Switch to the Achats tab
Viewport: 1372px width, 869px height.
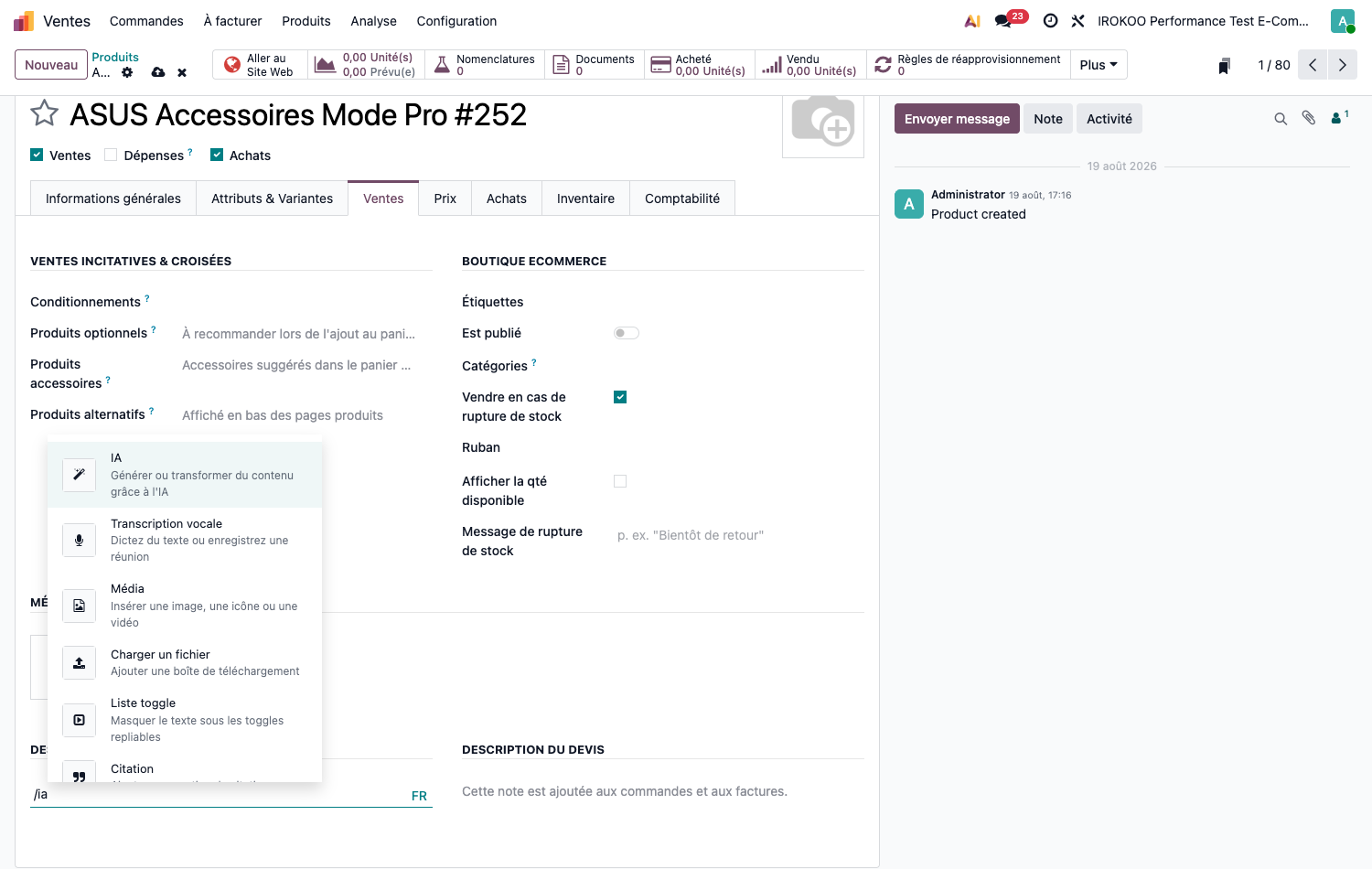click(507, 198)
